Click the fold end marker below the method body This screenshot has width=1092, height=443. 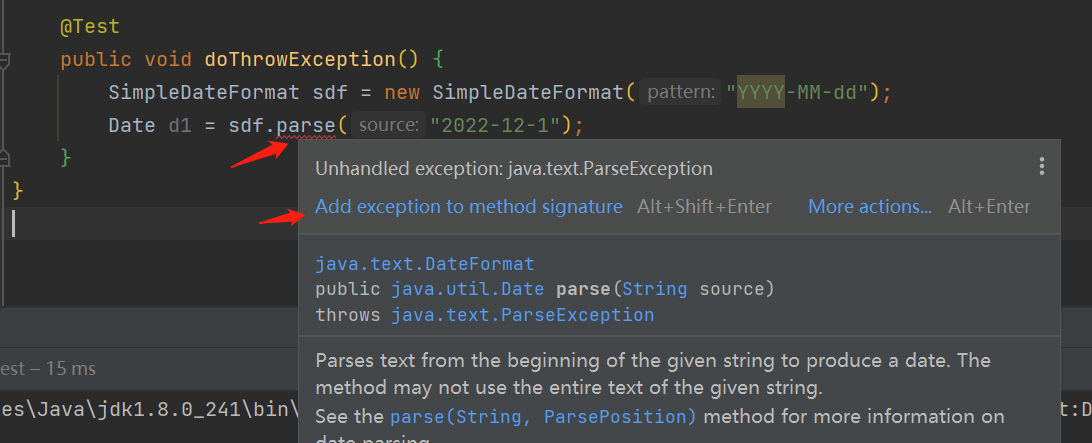point(4,157)
